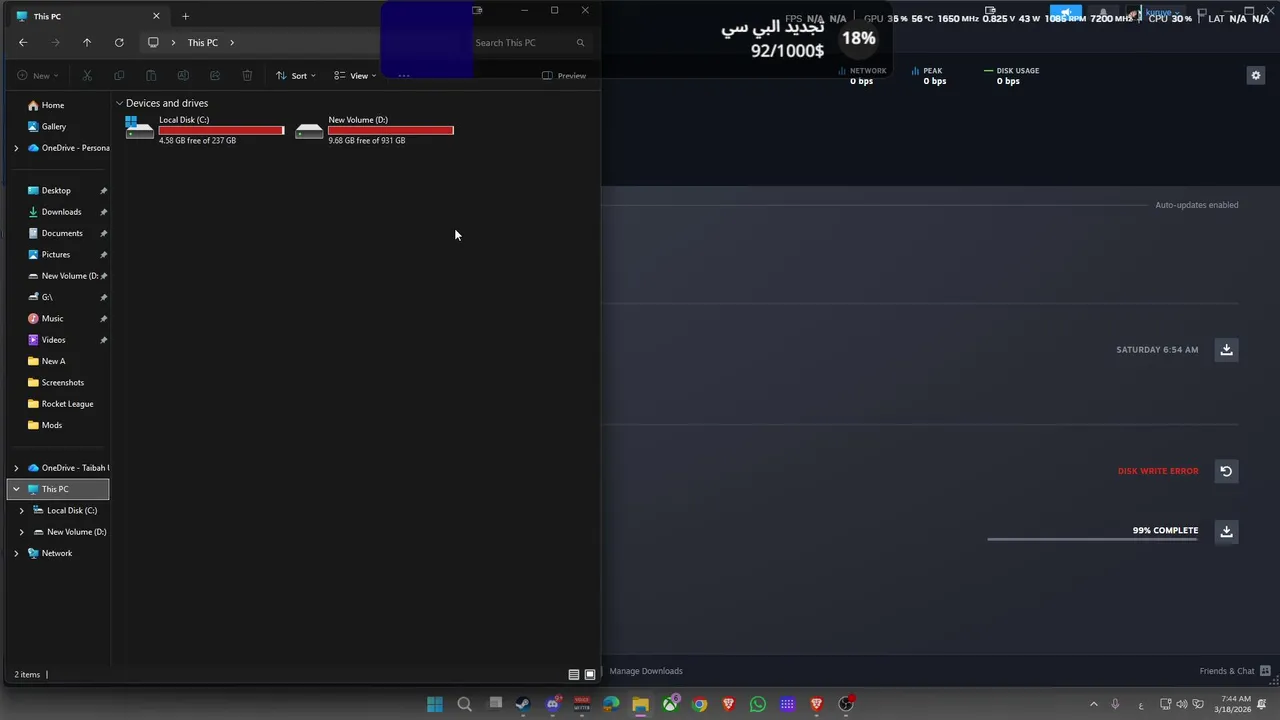Click the volume icon in system tray
The height and width of the screenshot is (720, 1280).
pyautogui.click(x=1182, y=704)
